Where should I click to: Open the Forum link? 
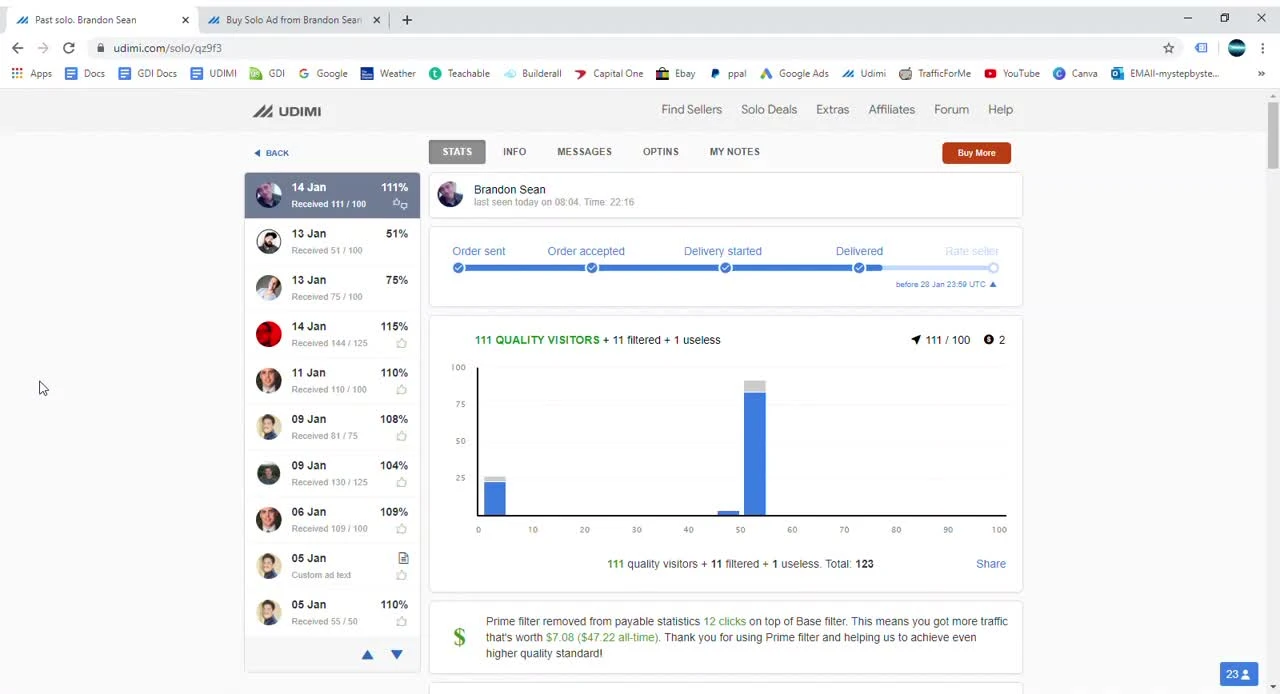pos(951,110)
